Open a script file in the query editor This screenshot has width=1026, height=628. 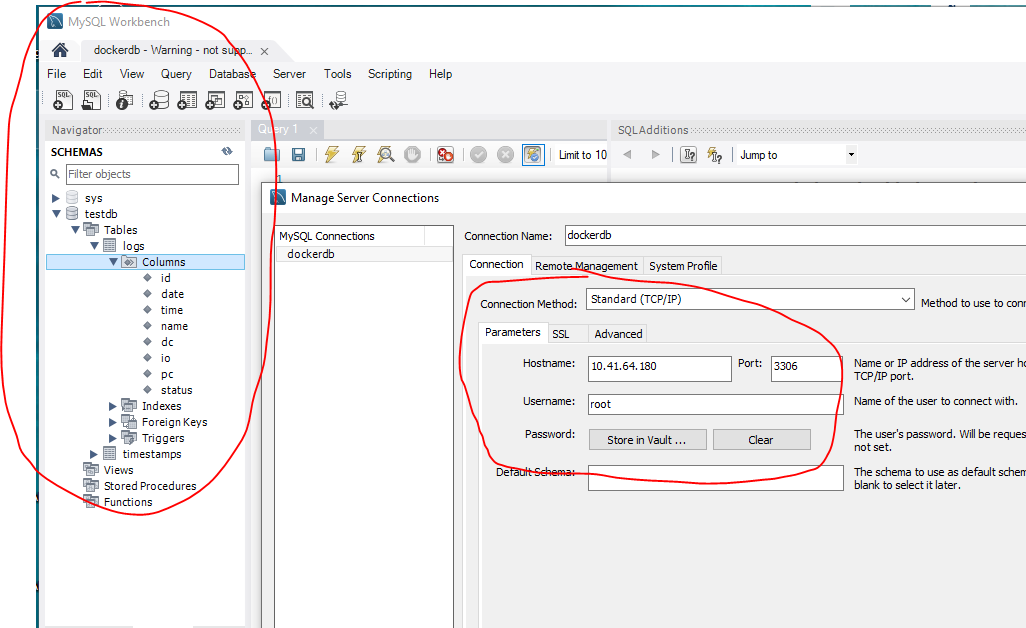point(272,154)
